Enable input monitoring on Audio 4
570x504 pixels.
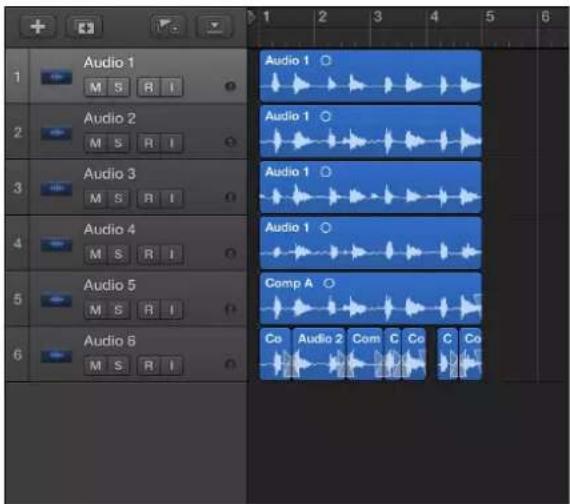pyautogui.click(x=172, y=254)
